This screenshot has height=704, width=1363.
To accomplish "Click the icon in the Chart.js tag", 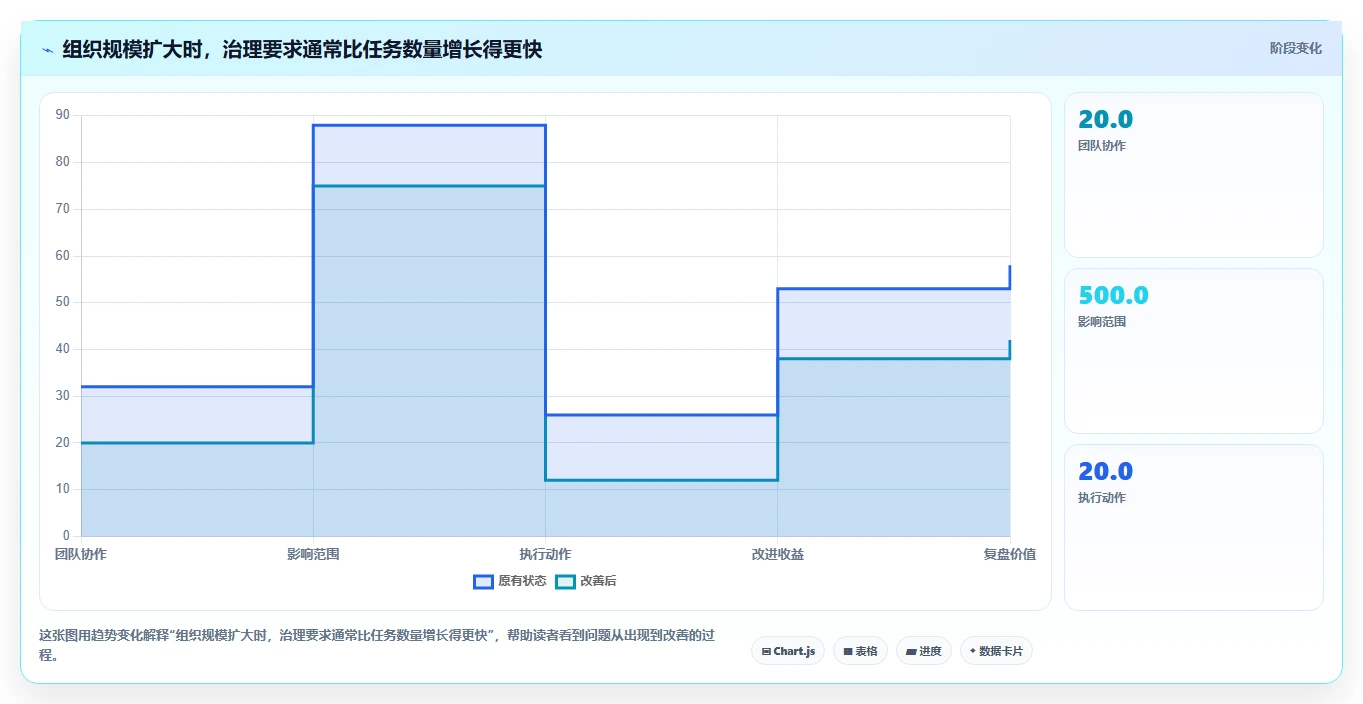I will 766,651.
